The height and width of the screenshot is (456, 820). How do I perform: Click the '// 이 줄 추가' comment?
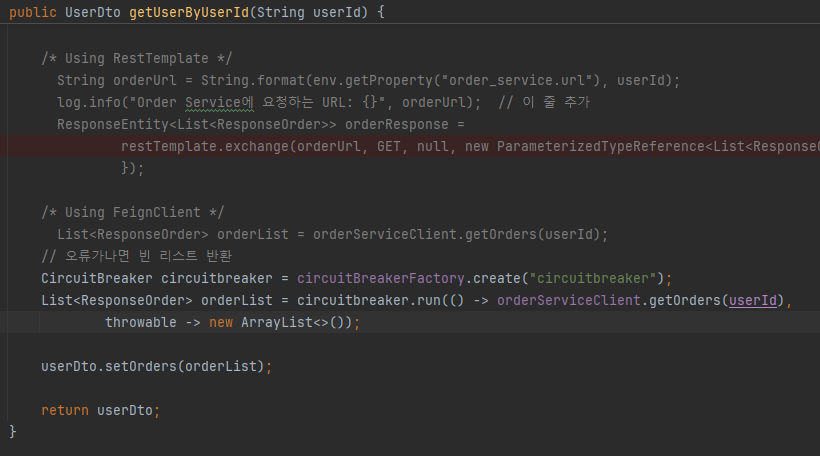point(544,102)
